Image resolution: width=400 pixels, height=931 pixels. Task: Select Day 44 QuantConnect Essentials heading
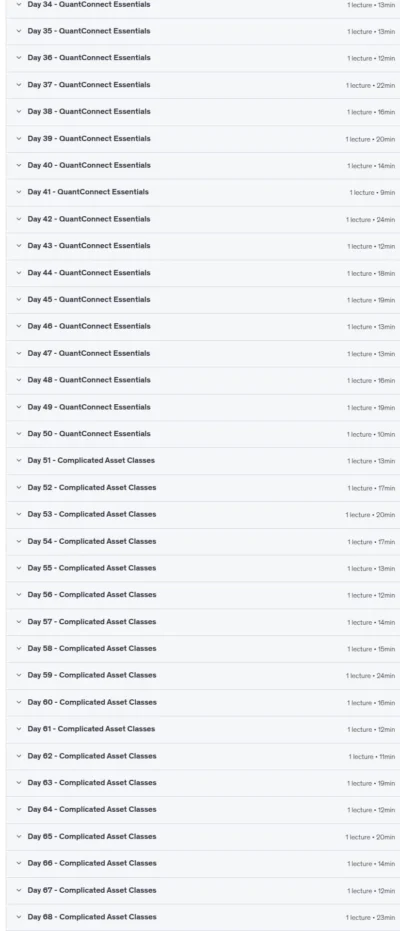[x=89, y=273]
